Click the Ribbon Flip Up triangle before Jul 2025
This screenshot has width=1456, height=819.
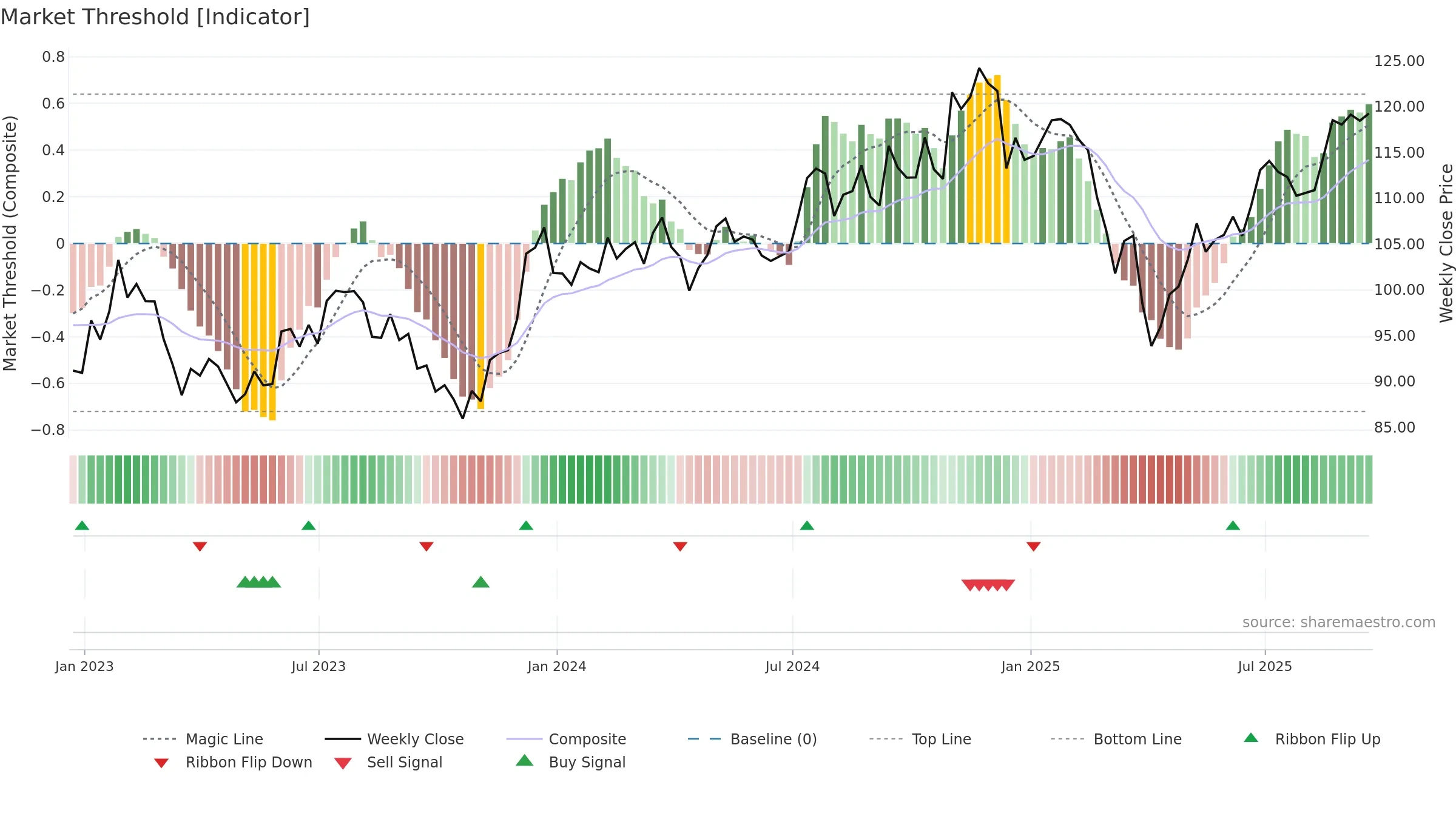1233,525
